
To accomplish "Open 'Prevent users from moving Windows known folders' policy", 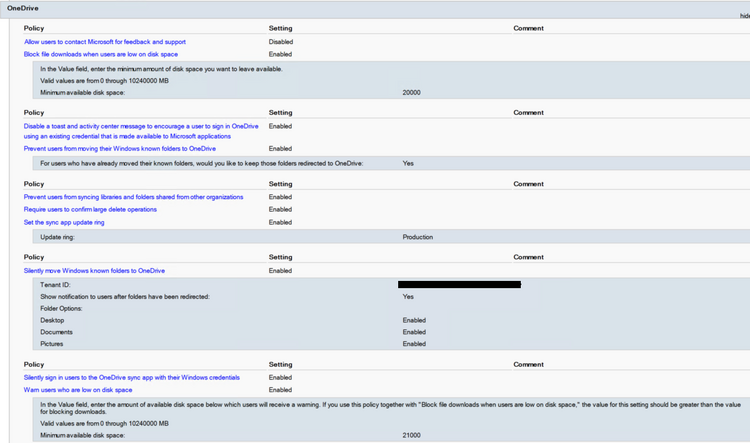I will pos(120,148).
